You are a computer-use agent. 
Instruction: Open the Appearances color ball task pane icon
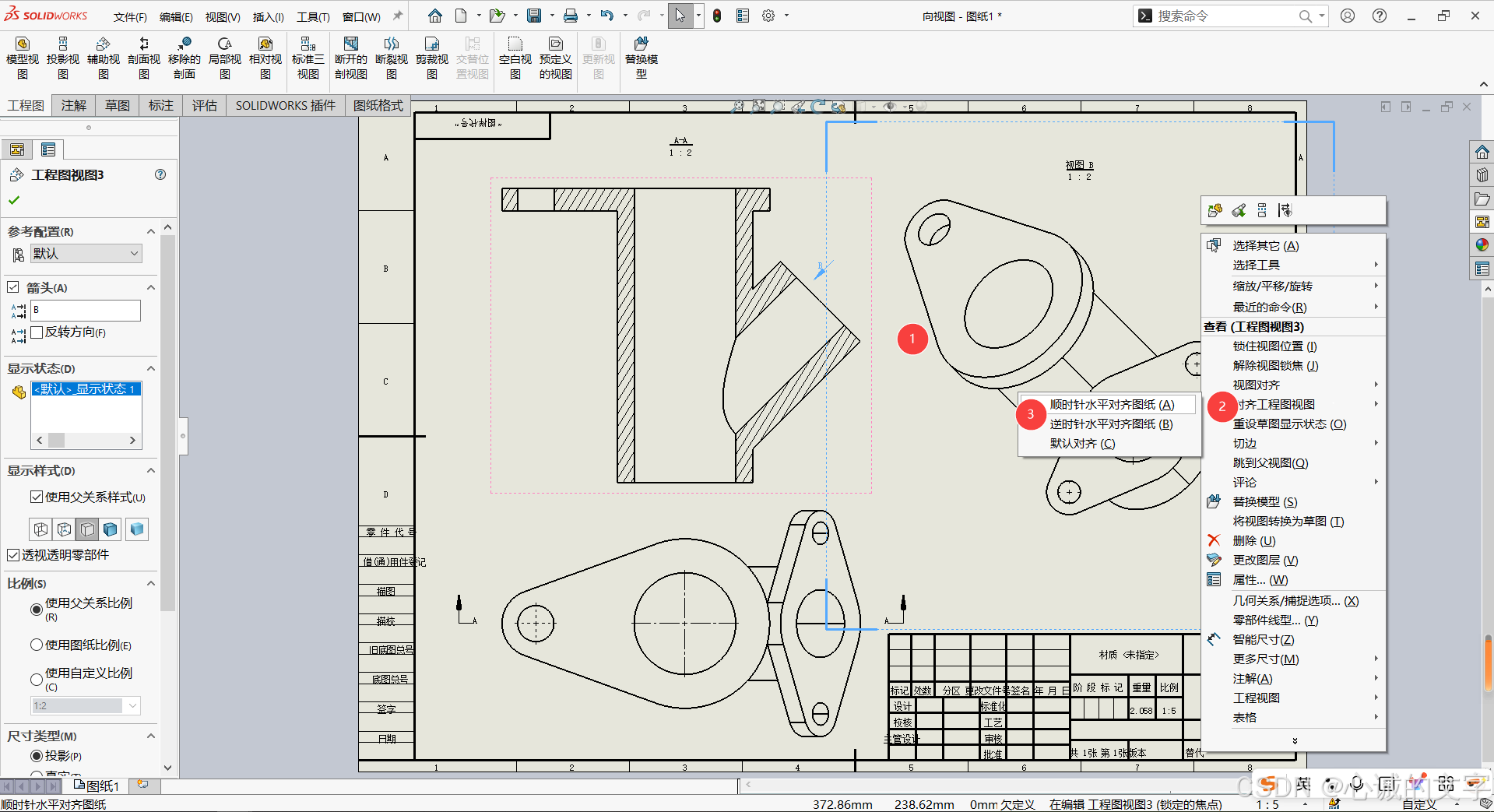1482,245
